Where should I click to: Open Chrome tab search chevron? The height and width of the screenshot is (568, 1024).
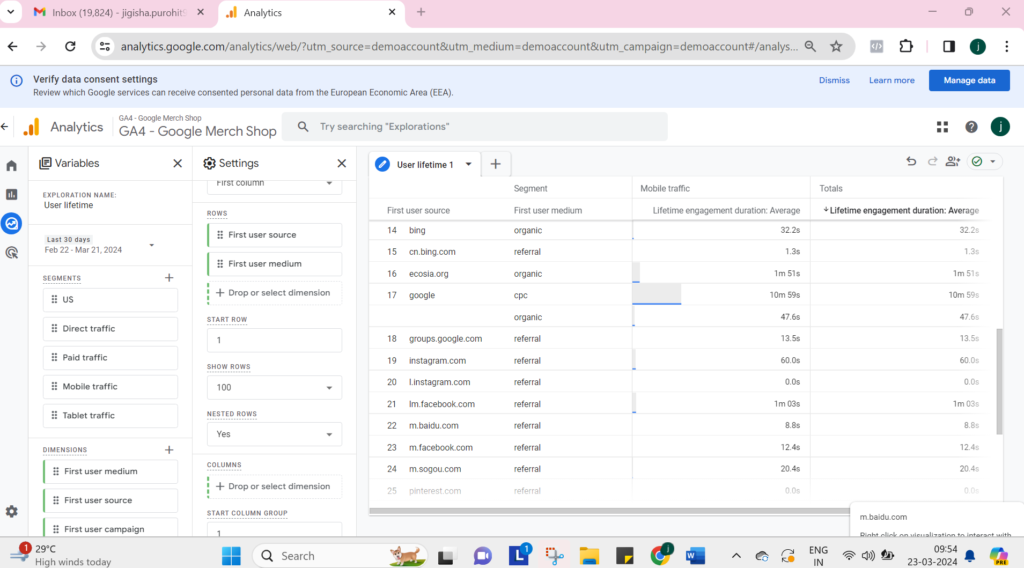pyautogui.click(x=10, y=12)
